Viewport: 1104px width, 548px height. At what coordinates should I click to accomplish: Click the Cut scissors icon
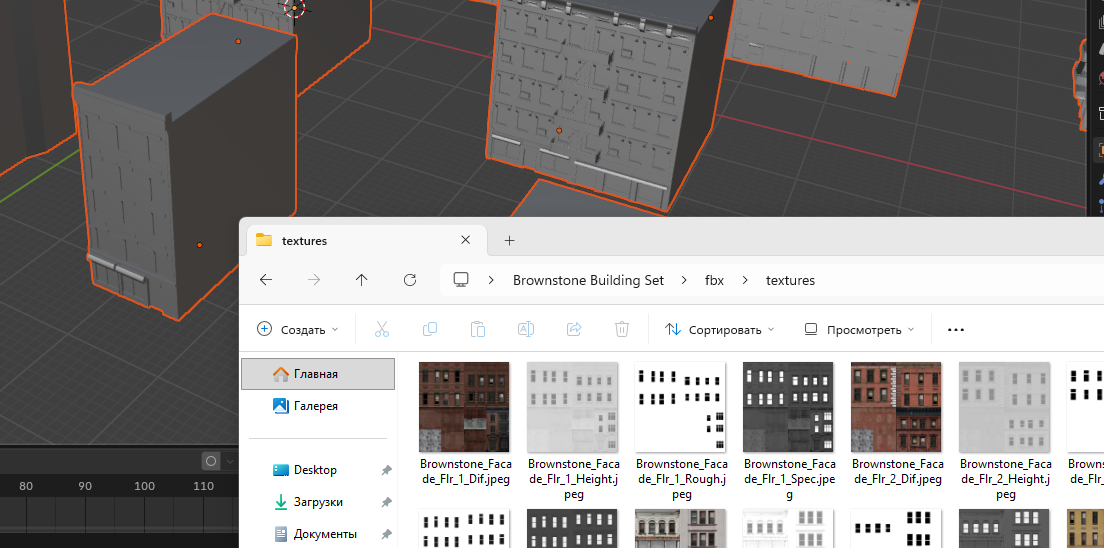(x=382, y=329)
